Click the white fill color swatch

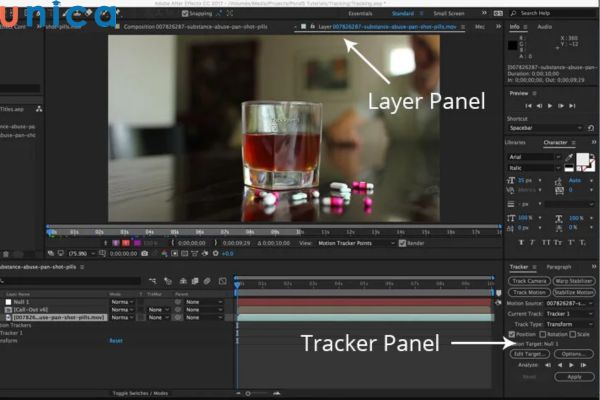pyautogui.click(x=582, y=159)
